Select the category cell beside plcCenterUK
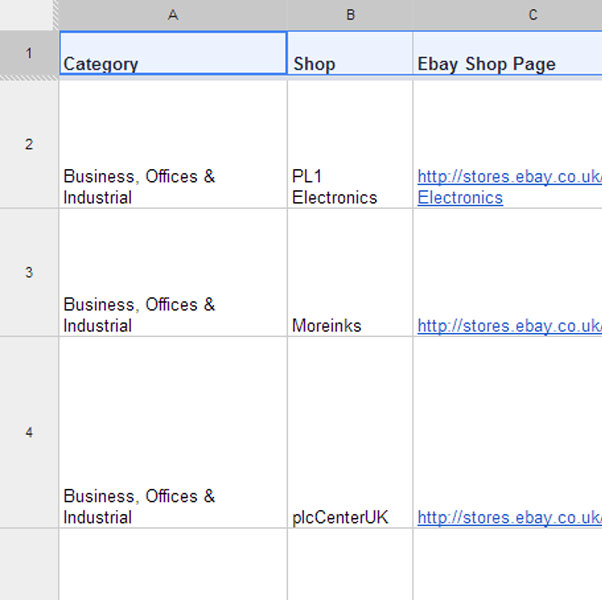Screen dimensions: 602x600 point(173,432)
